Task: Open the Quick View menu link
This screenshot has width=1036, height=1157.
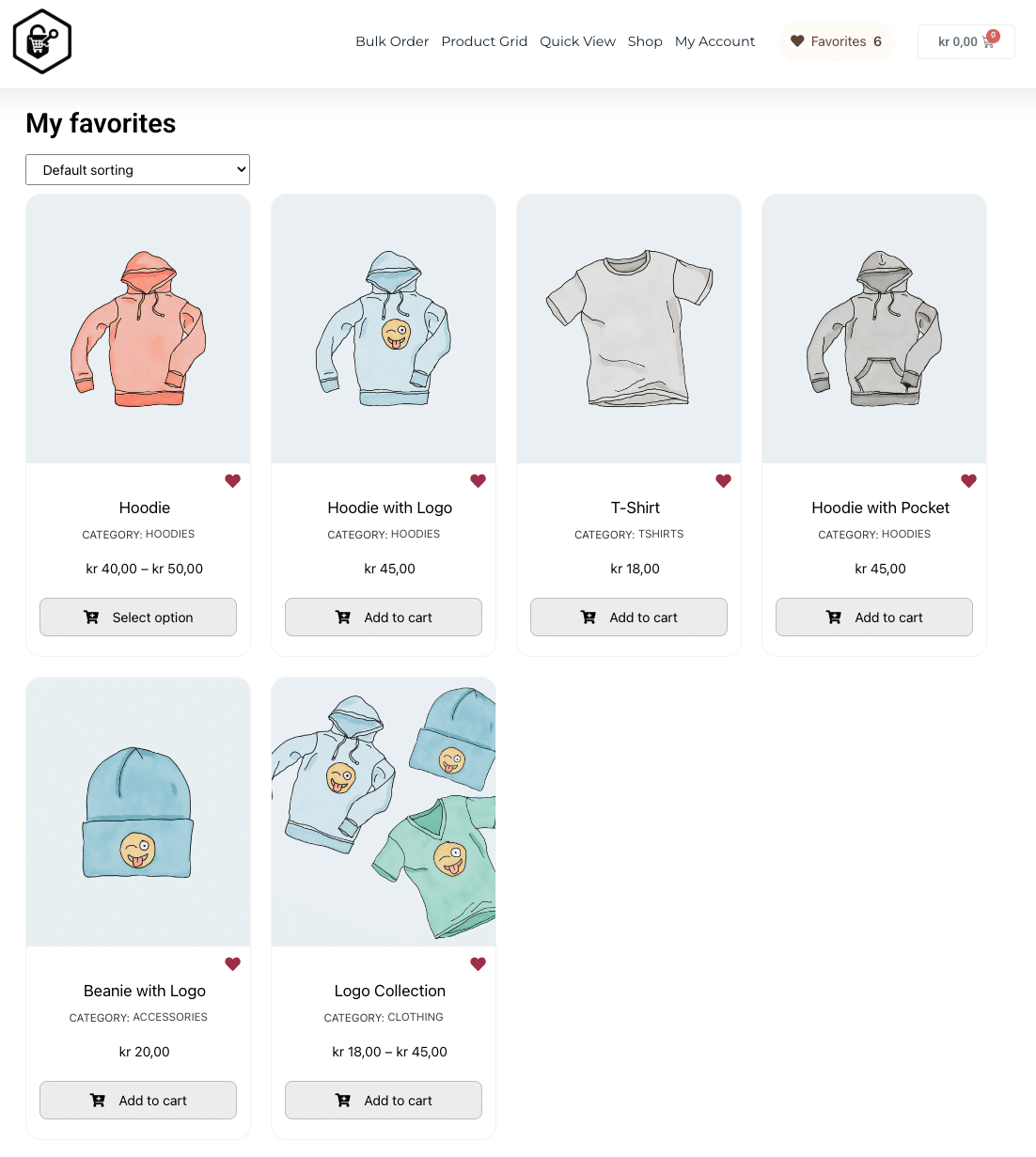Action: (x=577, y=41)
